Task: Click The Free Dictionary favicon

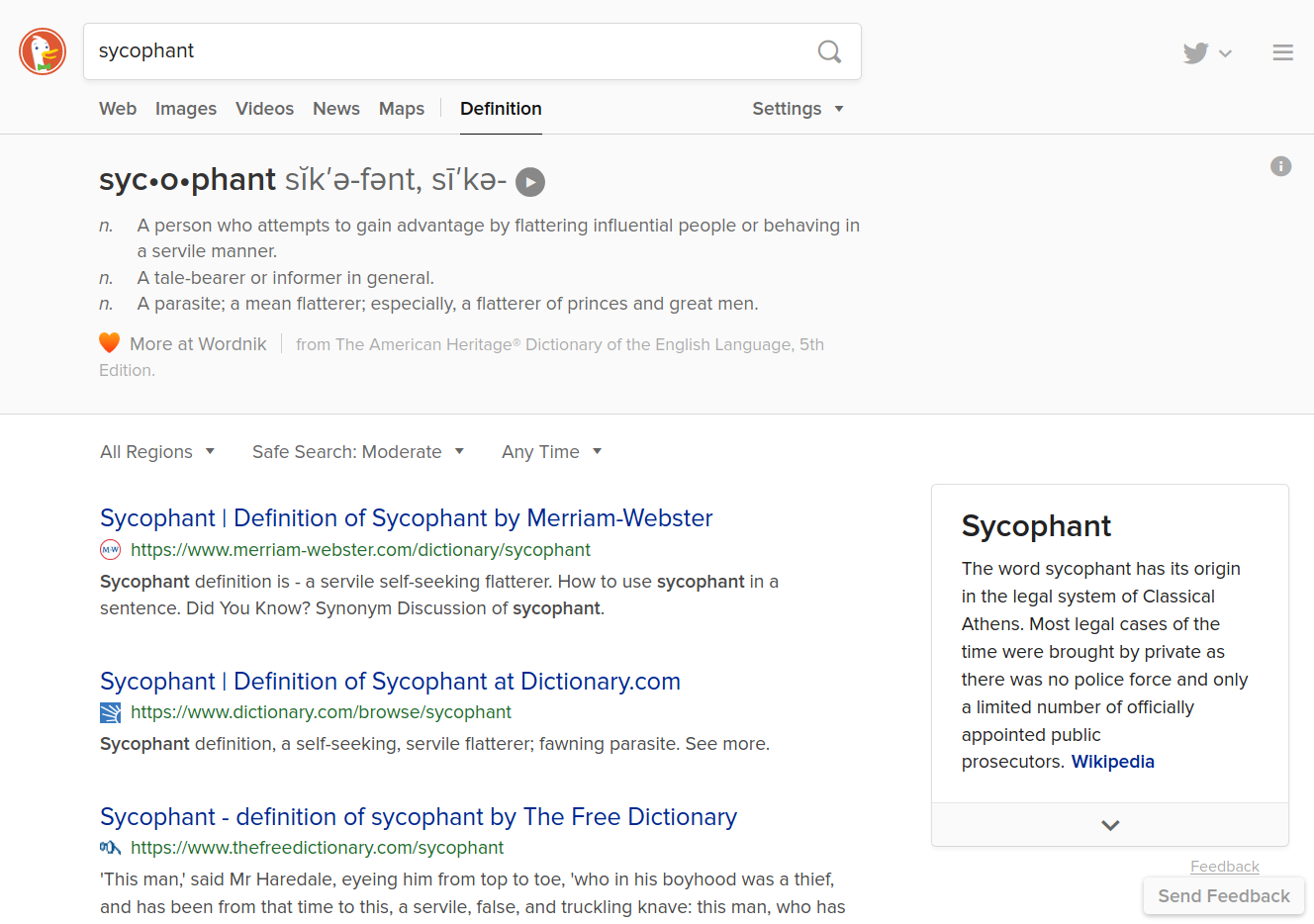Action: coord(110,848)
